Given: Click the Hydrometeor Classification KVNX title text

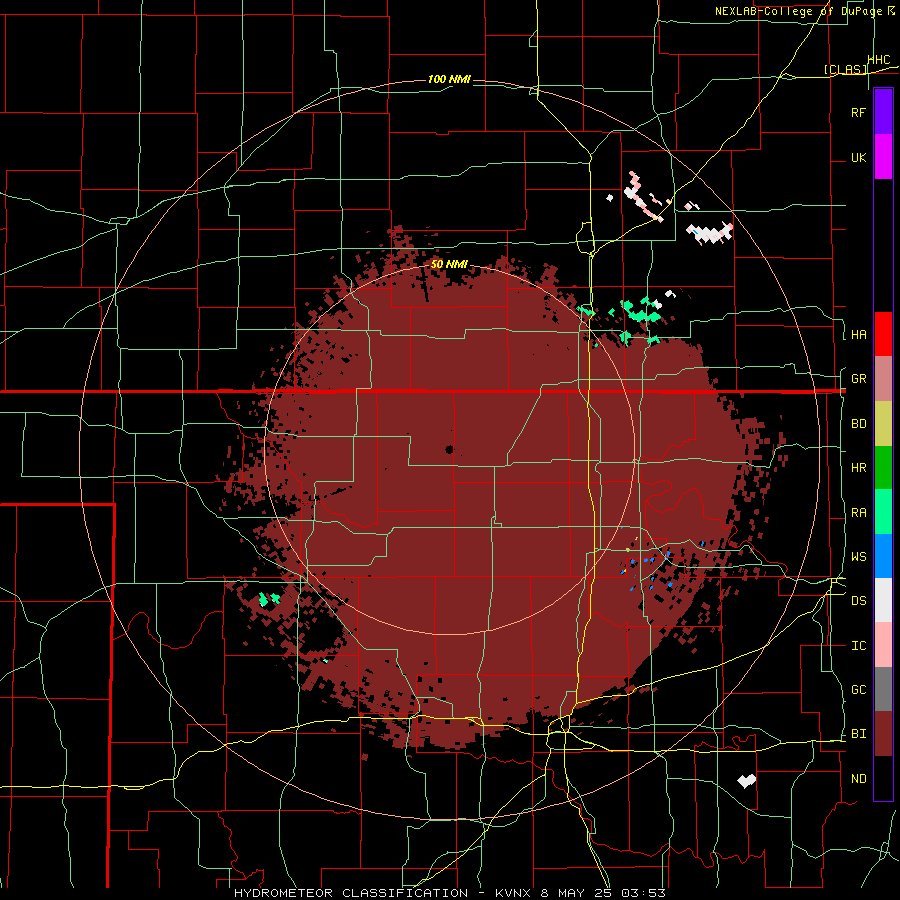Looking at the screenshot, I should [449, 893].
